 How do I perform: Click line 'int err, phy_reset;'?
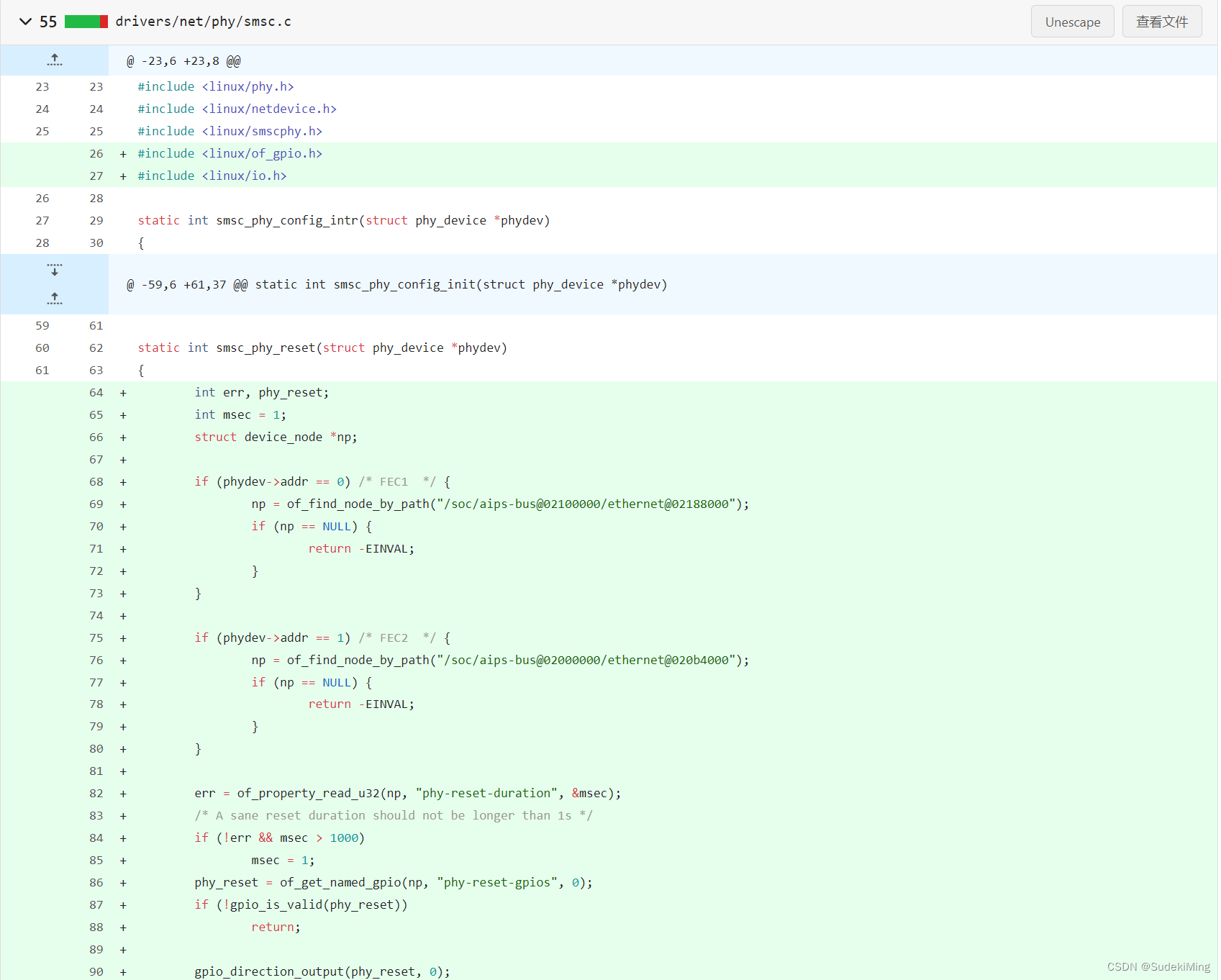(x=262, y=392)
